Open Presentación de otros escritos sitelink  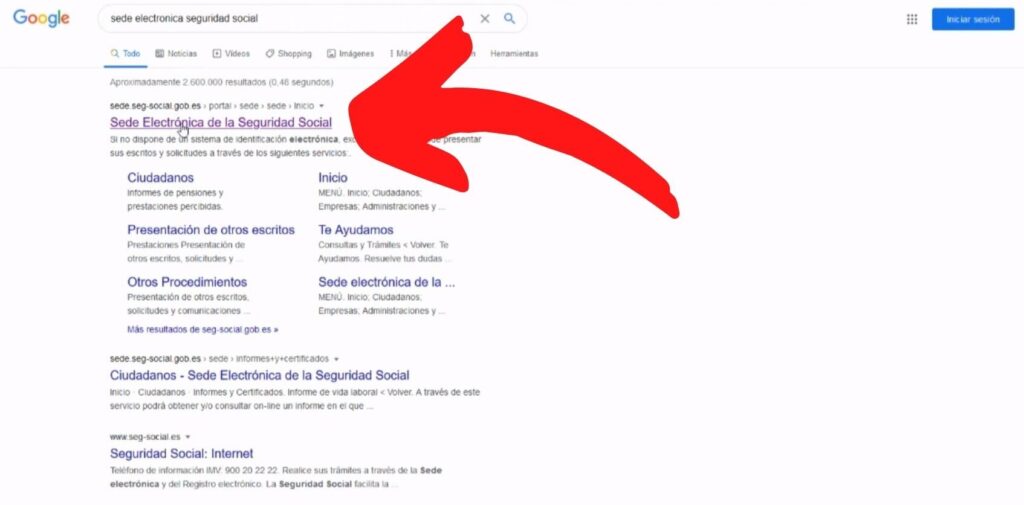211,230
